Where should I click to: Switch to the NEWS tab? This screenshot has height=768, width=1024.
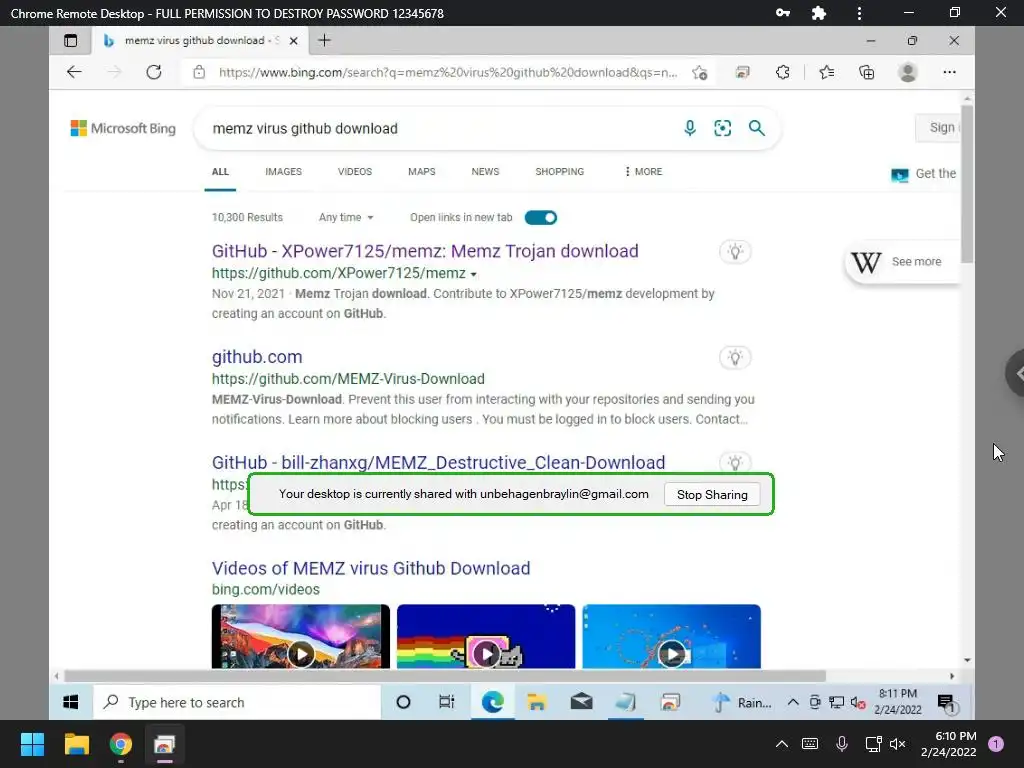click(485, 172)
